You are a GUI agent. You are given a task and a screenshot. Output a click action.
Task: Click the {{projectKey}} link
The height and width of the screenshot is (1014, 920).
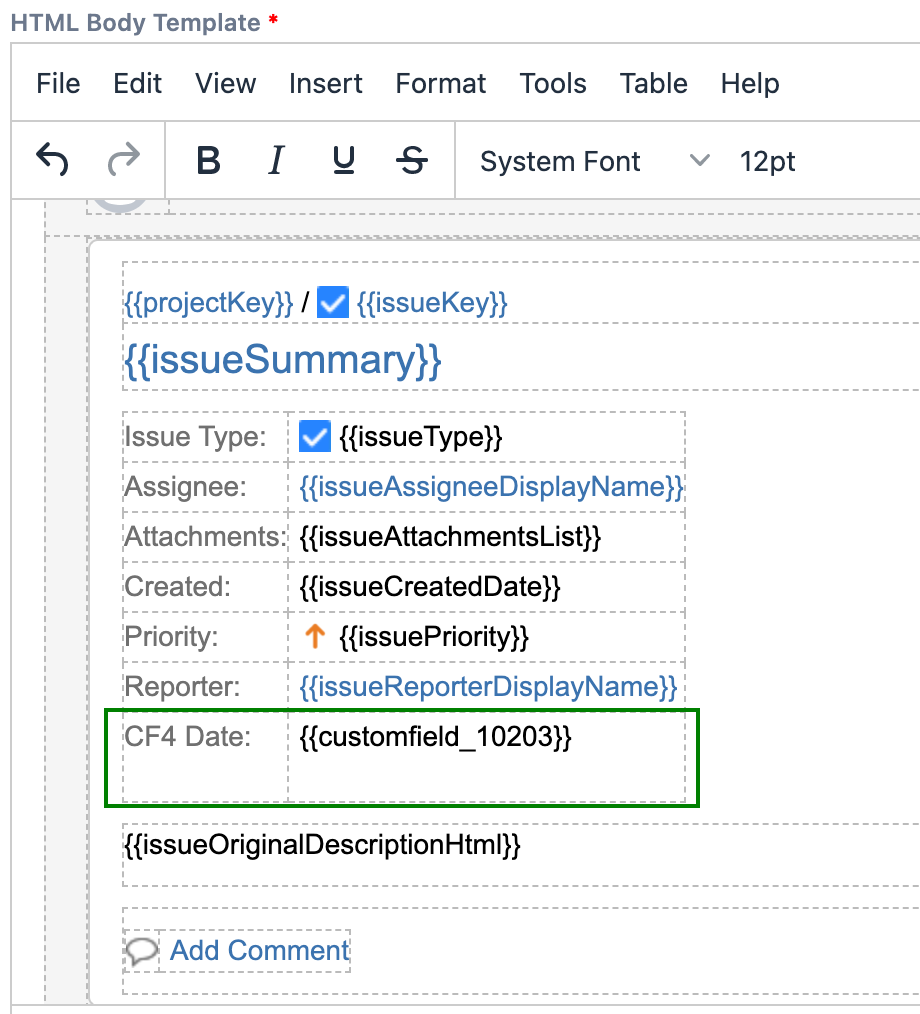[x=209, y=303]
